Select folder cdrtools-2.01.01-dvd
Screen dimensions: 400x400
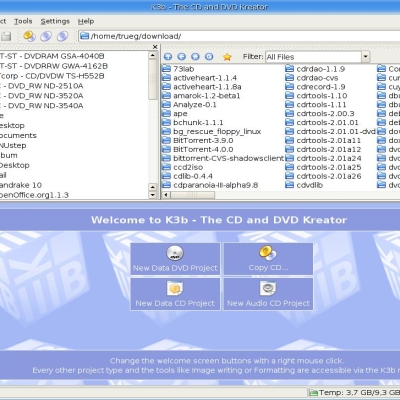pyautogui.click(x=336, y=132)
